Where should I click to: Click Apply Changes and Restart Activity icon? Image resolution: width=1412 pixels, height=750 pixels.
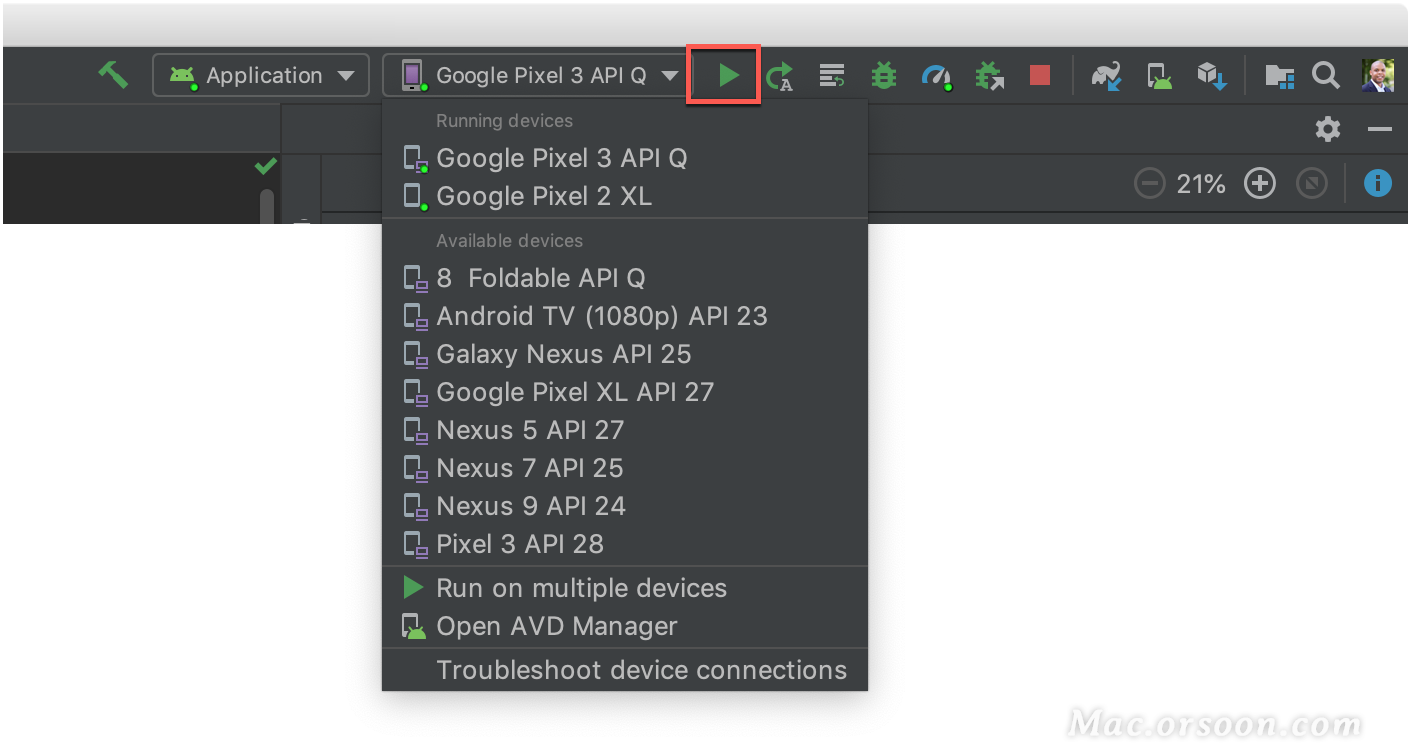781,76
